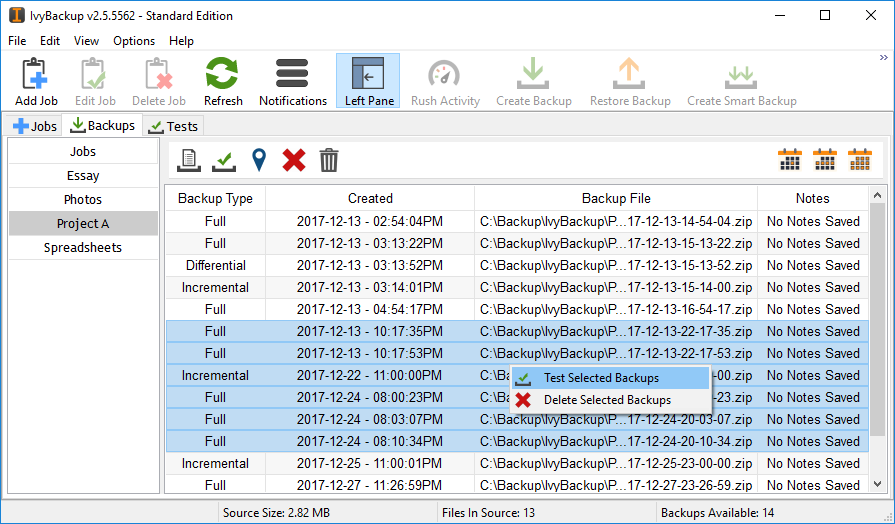Click the Delete Job toolbar icon
This screenshot has width=895, height=524.
coord(159,81)
